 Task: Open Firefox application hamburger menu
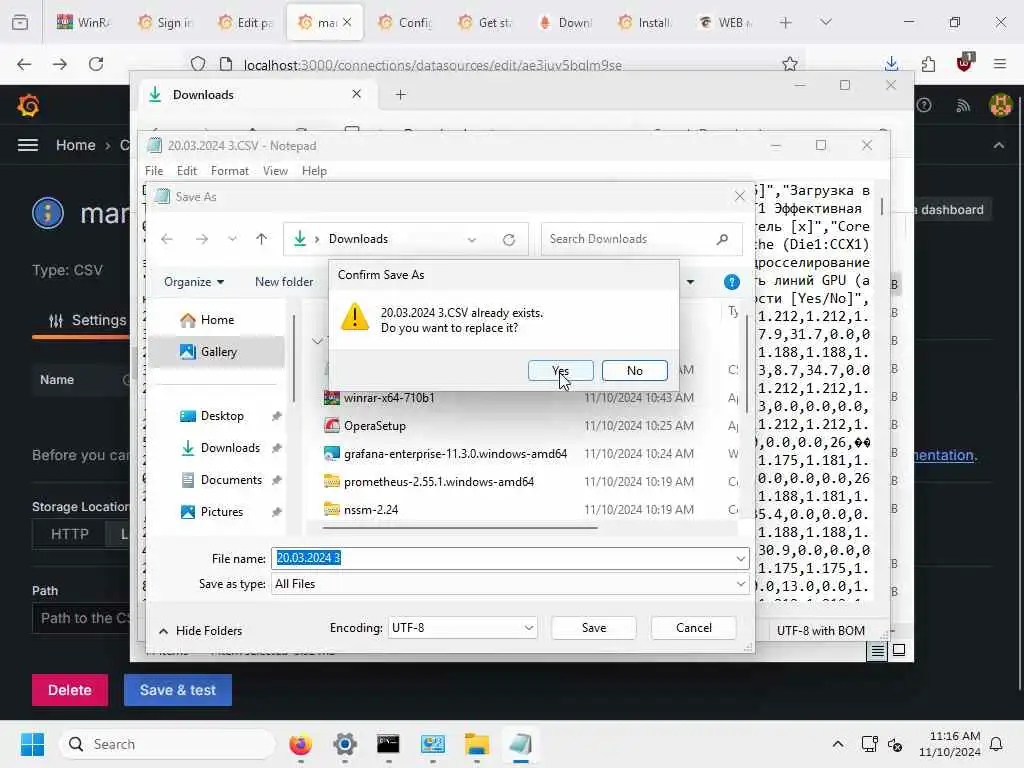coord(1000,64)
